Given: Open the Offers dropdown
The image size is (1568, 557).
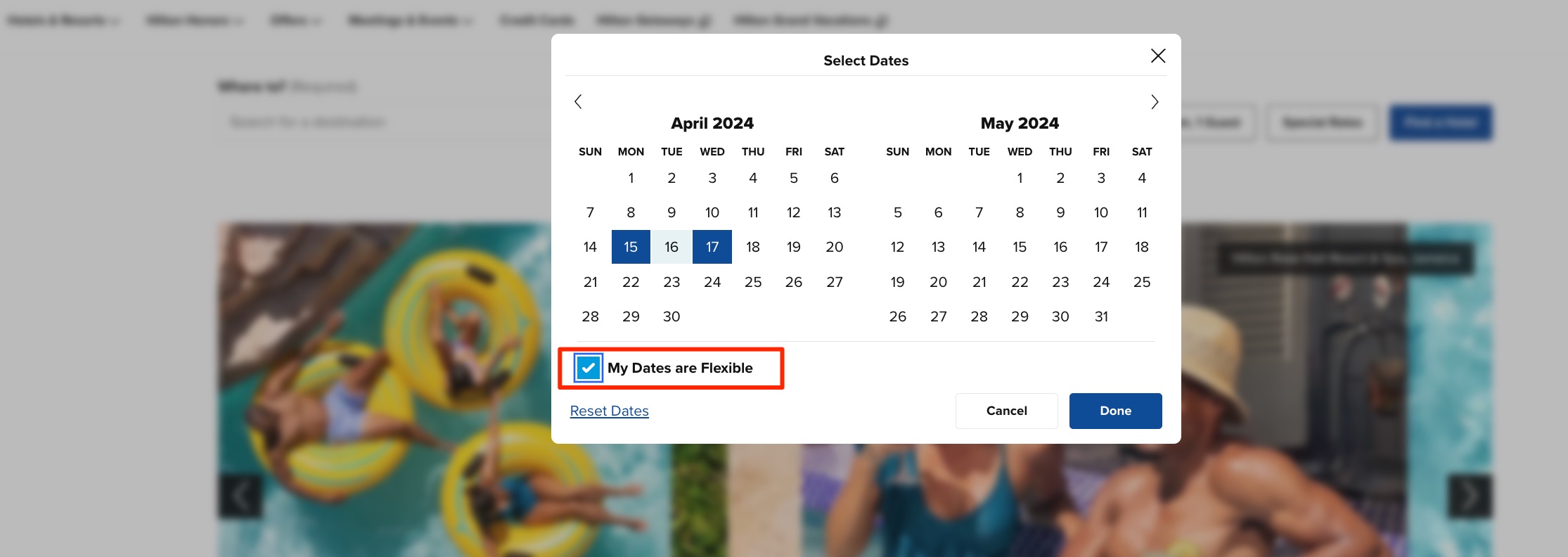Looking at the screenshot, I should [295, 20].
